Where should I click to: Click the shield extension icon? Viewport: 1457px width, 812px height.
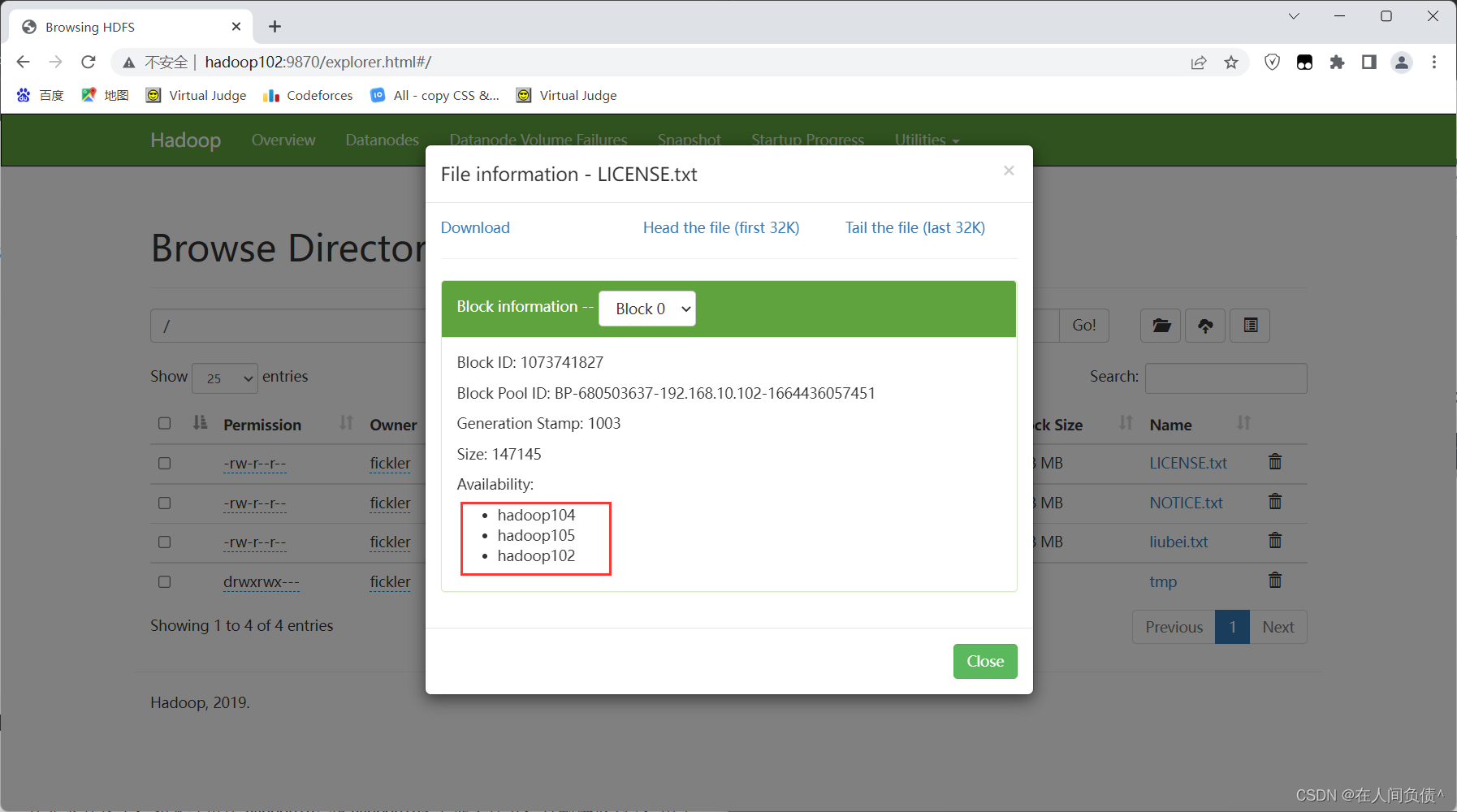1273,63
